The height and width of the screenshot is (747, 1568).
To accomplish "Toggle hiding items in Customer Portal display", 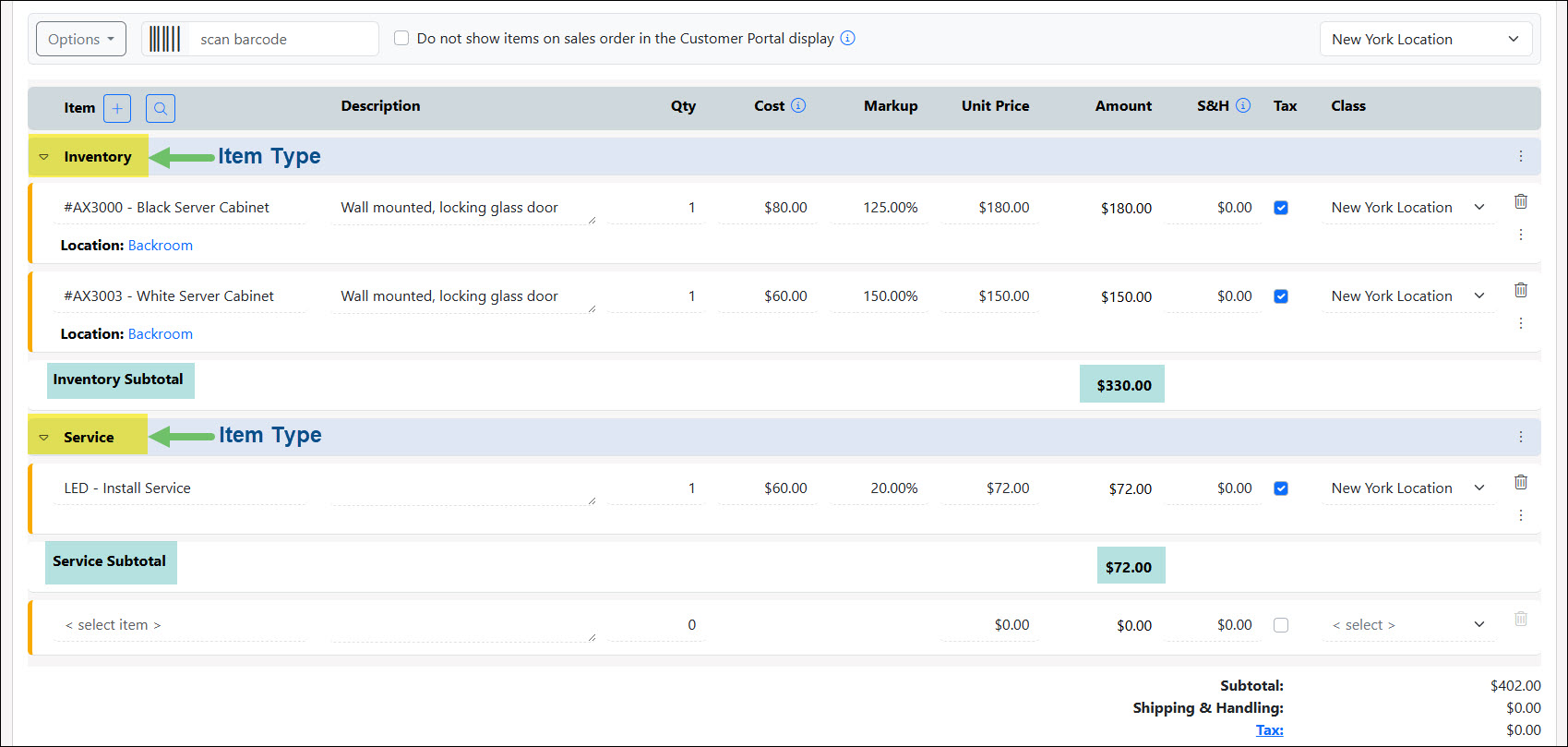I will (401, 38).
